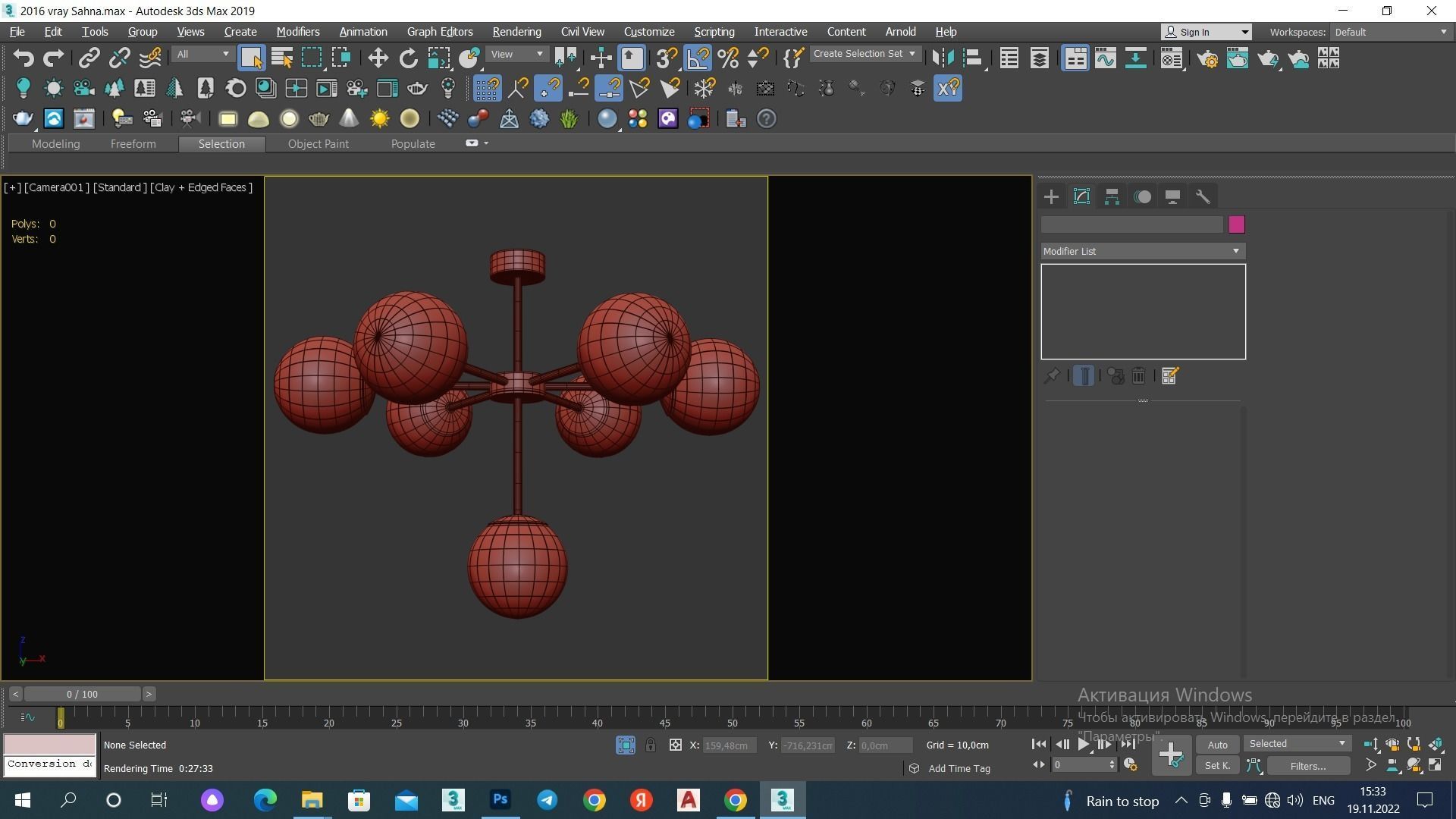Image resolution: width=1456 pixels, height=819 pixels.
Task: Expand the ribbon minimize options arrow
Action: coord(486,143)
